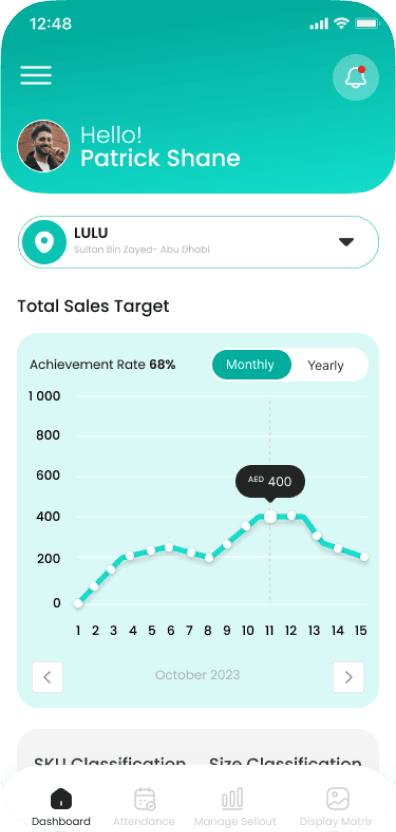Select chart point at day 1
This screenshot has height=832, width=396.
pos(78,603)
